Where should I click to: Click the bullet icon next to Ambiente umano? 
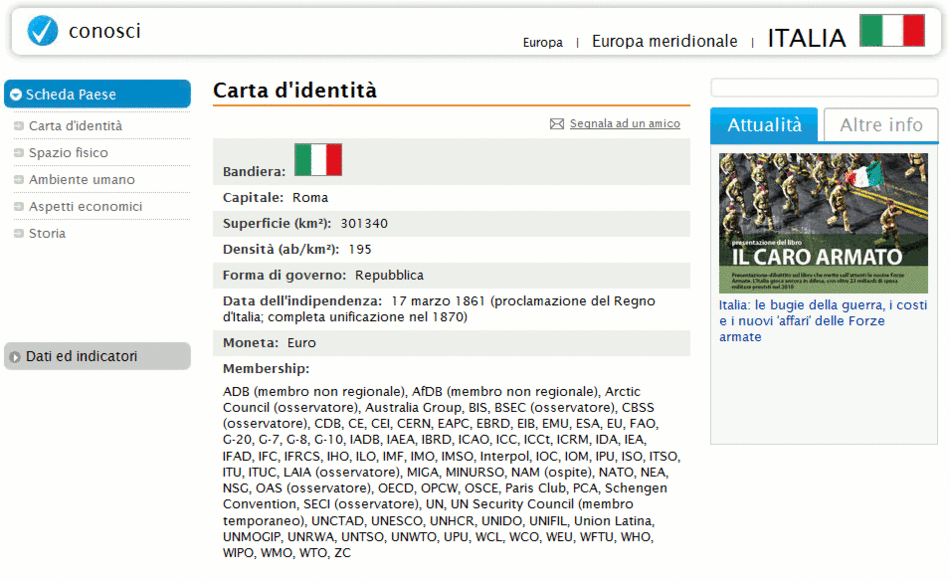coord(19,179)
